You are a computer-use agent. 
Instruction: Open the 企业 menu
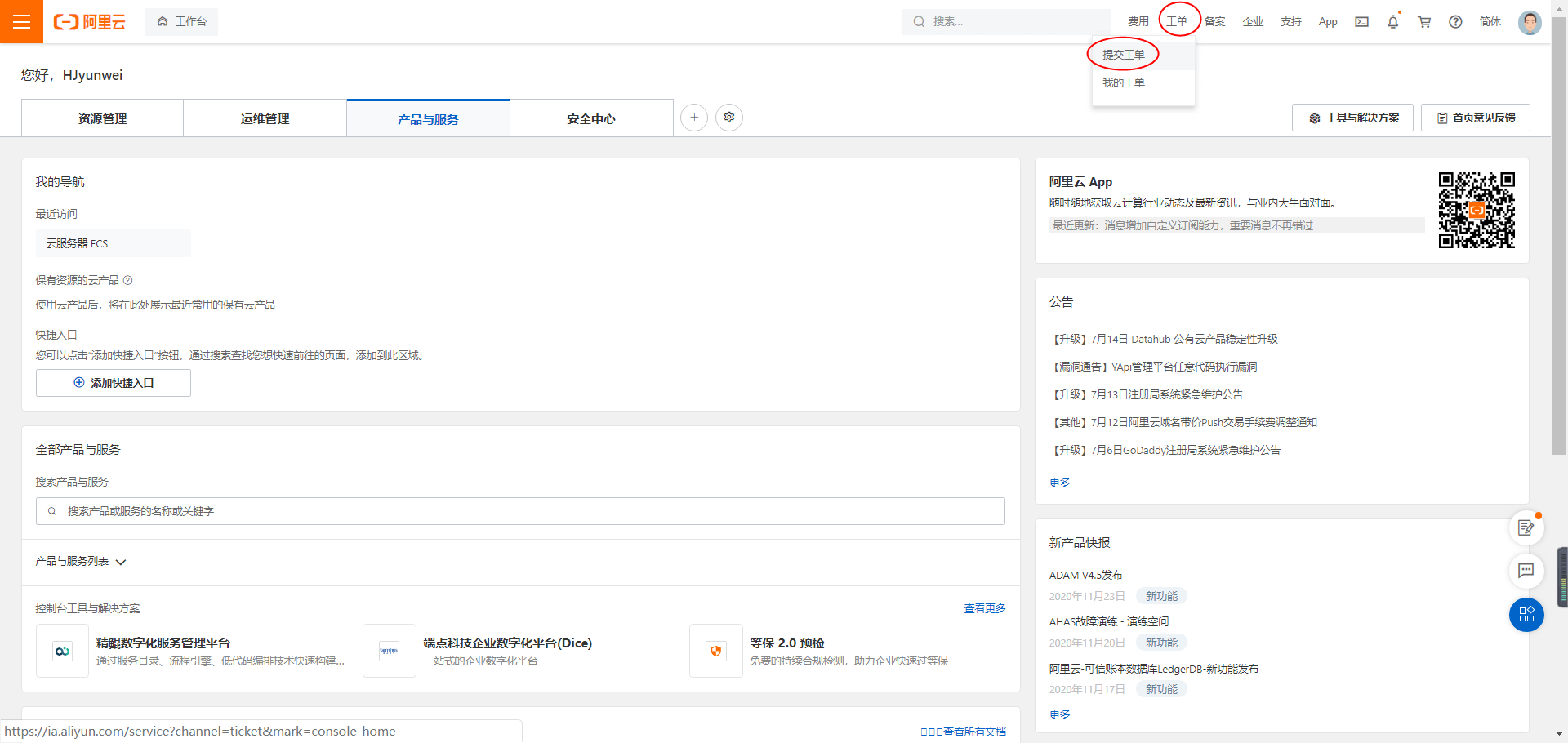click(x=1253, y=22)
